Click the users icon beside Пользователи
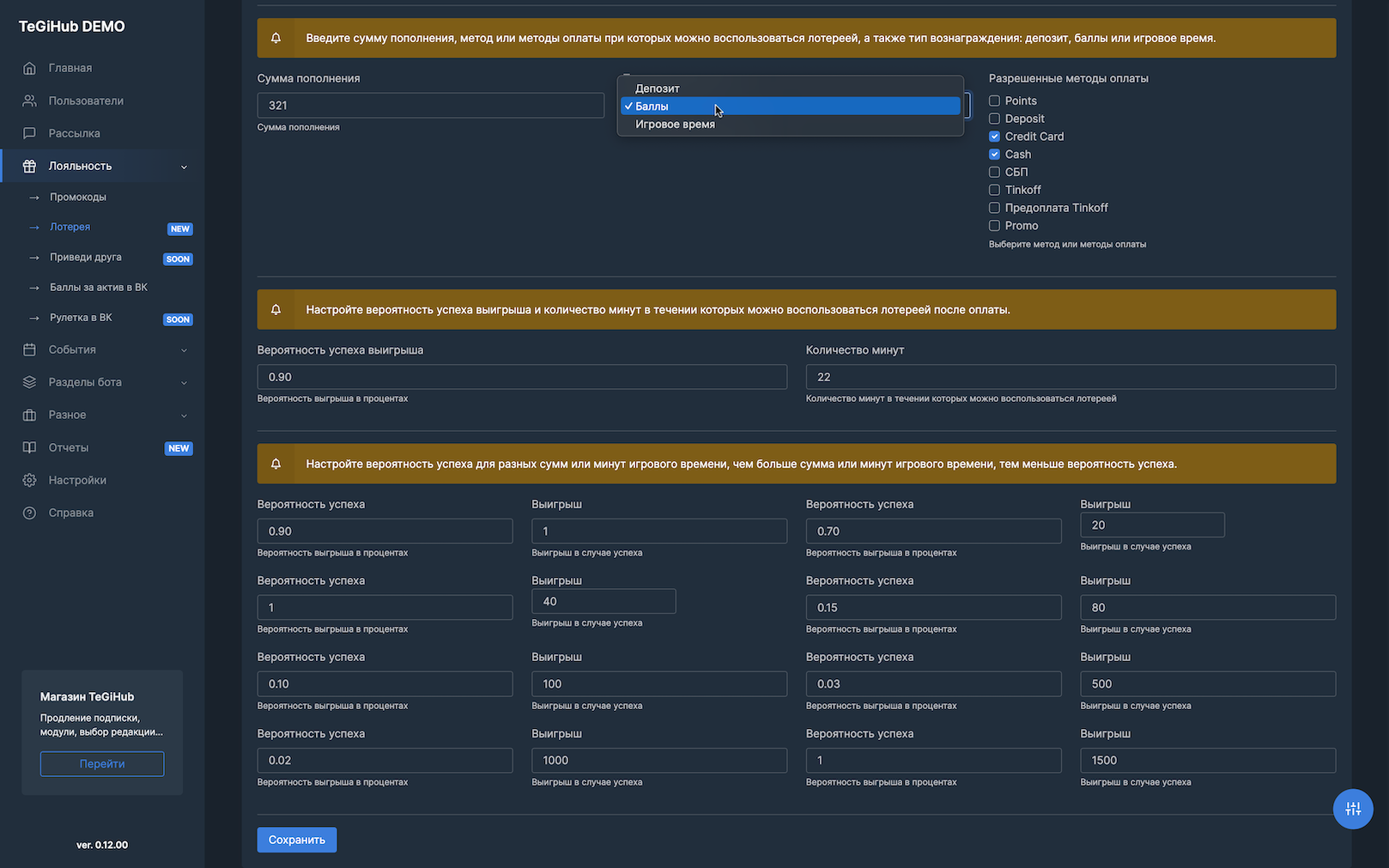 [x=29, y=100]
